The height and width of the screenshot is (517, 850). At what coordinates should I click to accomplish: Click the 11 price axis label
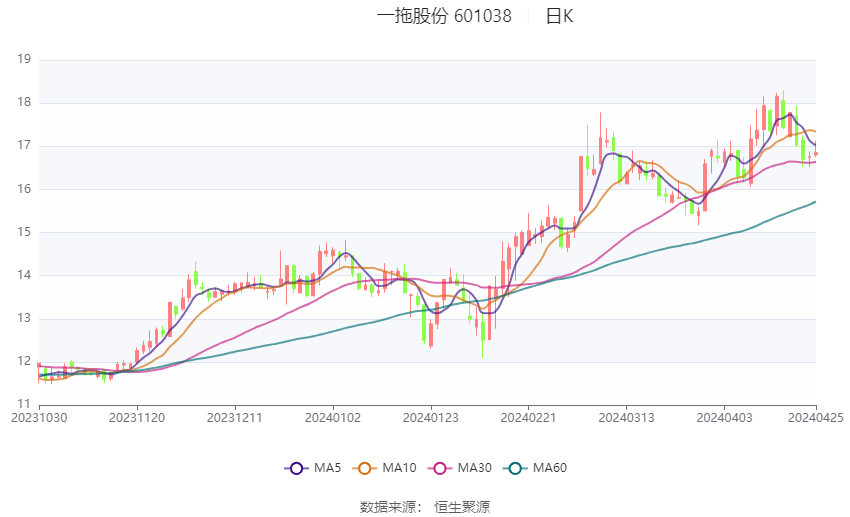[x=24, y=404]
